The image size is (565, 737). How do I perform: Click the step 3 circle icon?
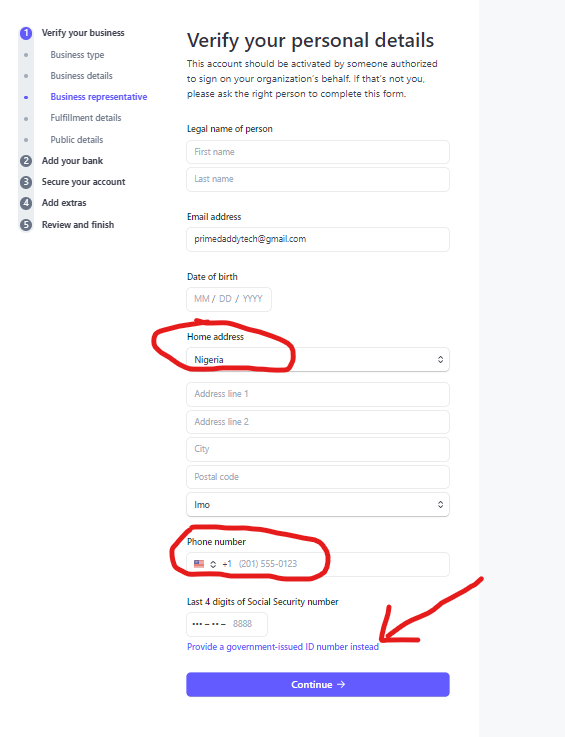pyautogui.click(x=26, y=182)
